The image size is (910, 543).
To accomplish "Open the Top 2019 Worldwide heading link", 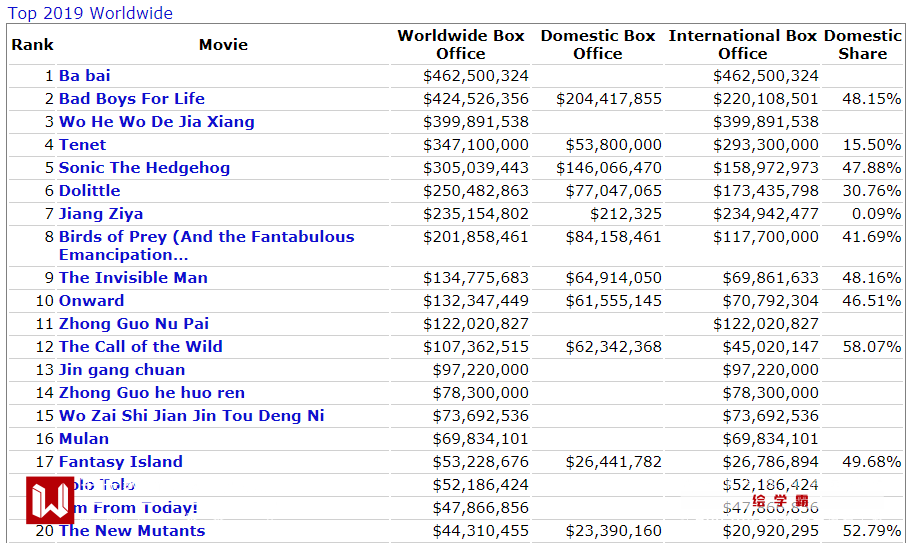I will point(88,13).
